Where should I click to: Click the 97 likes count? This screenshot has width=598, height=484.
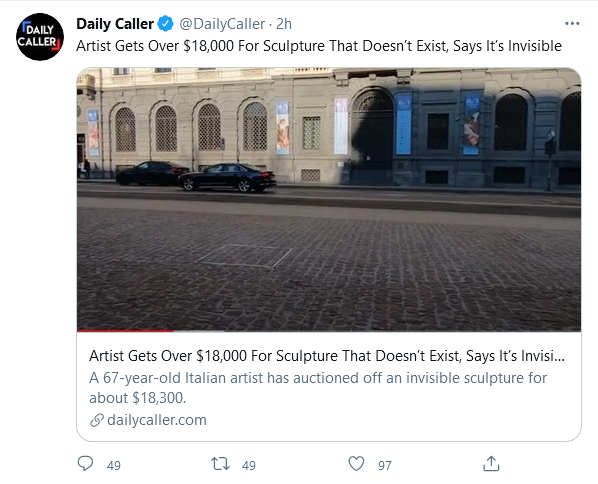(384, 465)
